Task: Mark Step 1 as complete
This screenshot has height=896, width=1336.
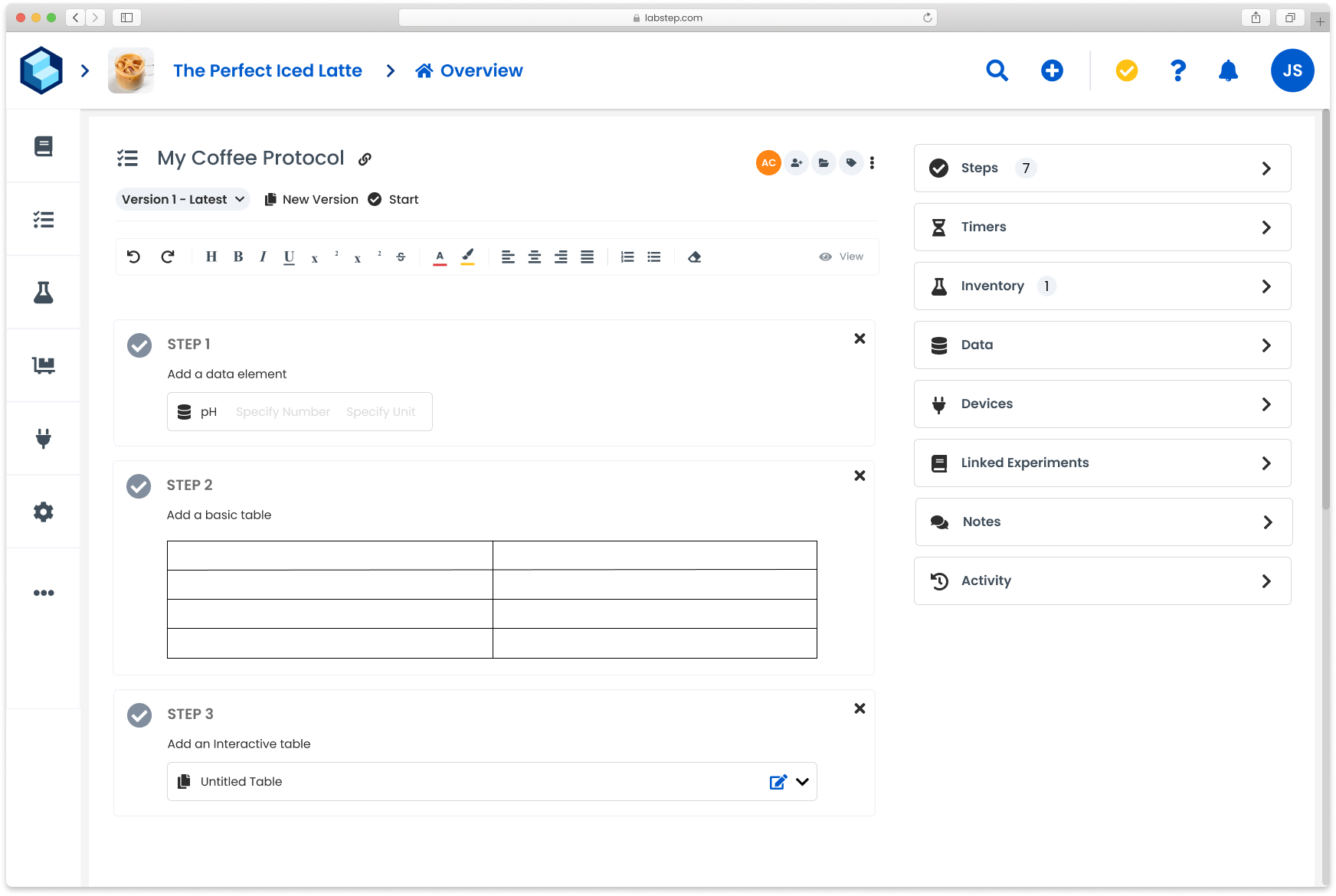Action: pos(139,345)
